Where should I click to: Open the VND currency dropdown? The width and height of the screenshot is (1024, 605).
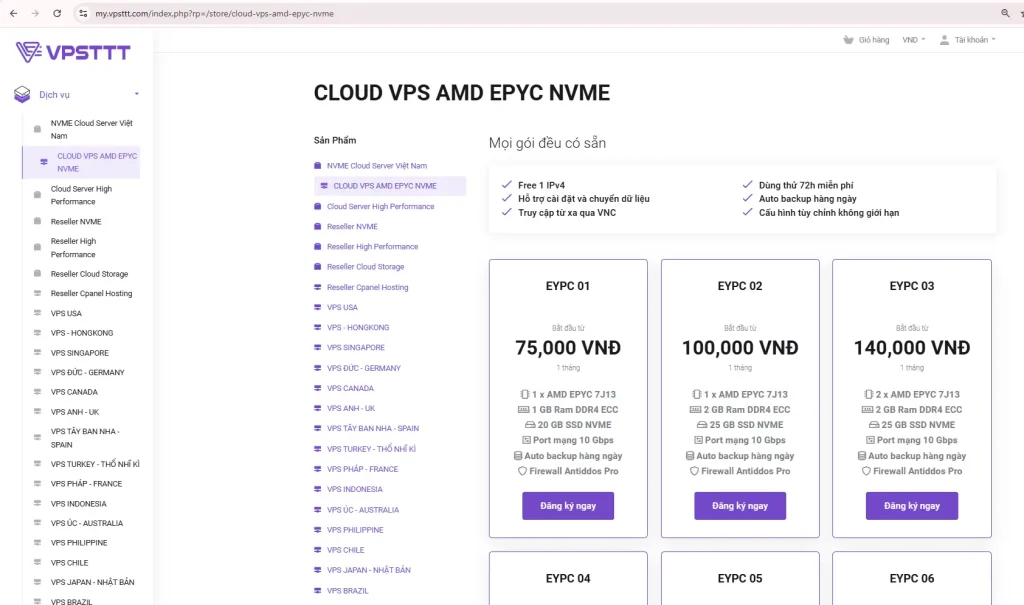point(914,40)
